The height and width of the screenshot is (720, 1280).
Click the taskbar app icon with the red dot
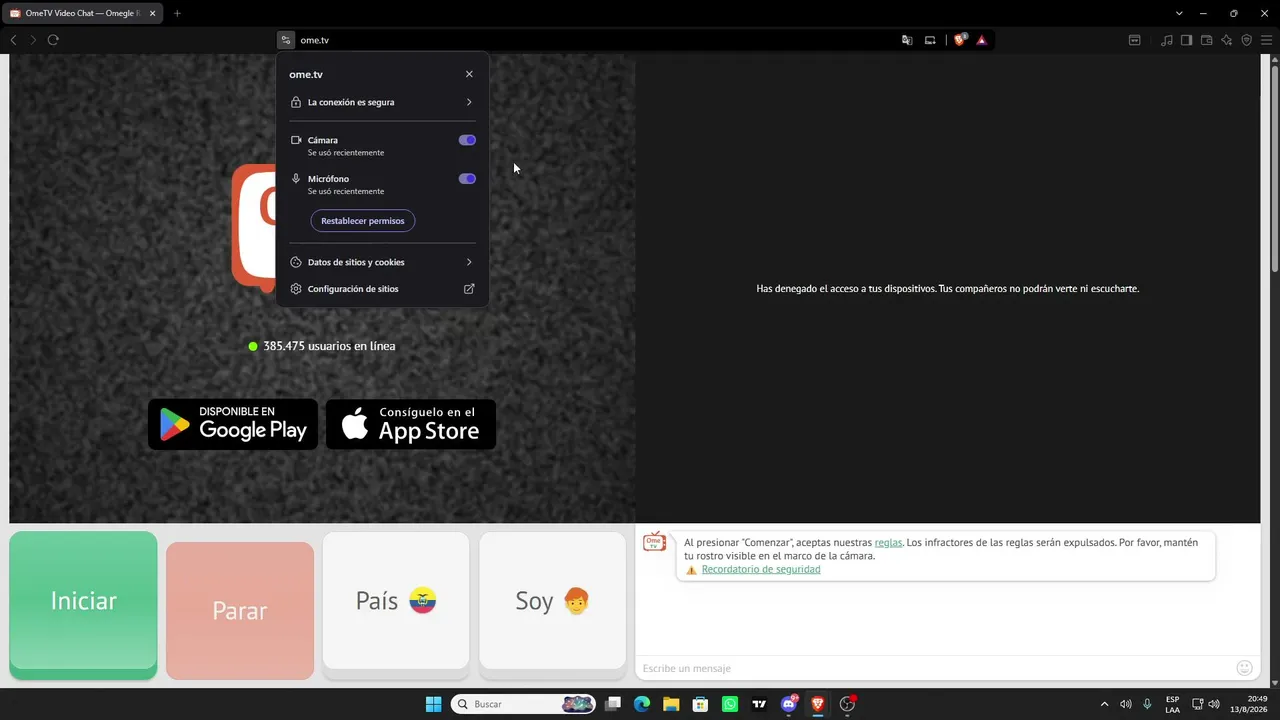848,704
